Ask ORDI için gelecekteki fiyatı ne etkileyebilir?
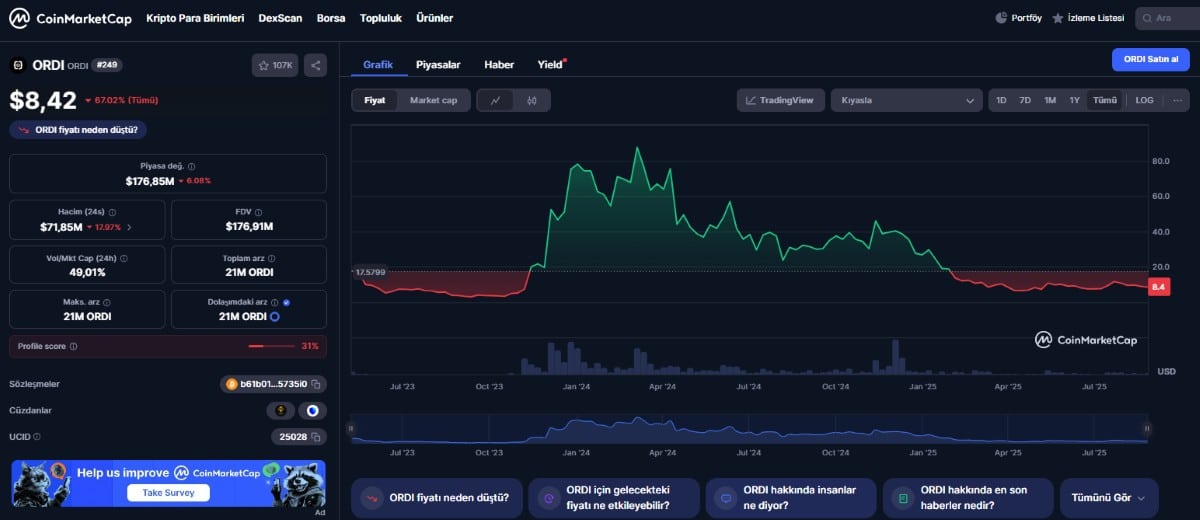This screenshot has height=520, width=1200. [x=614, y=497]
